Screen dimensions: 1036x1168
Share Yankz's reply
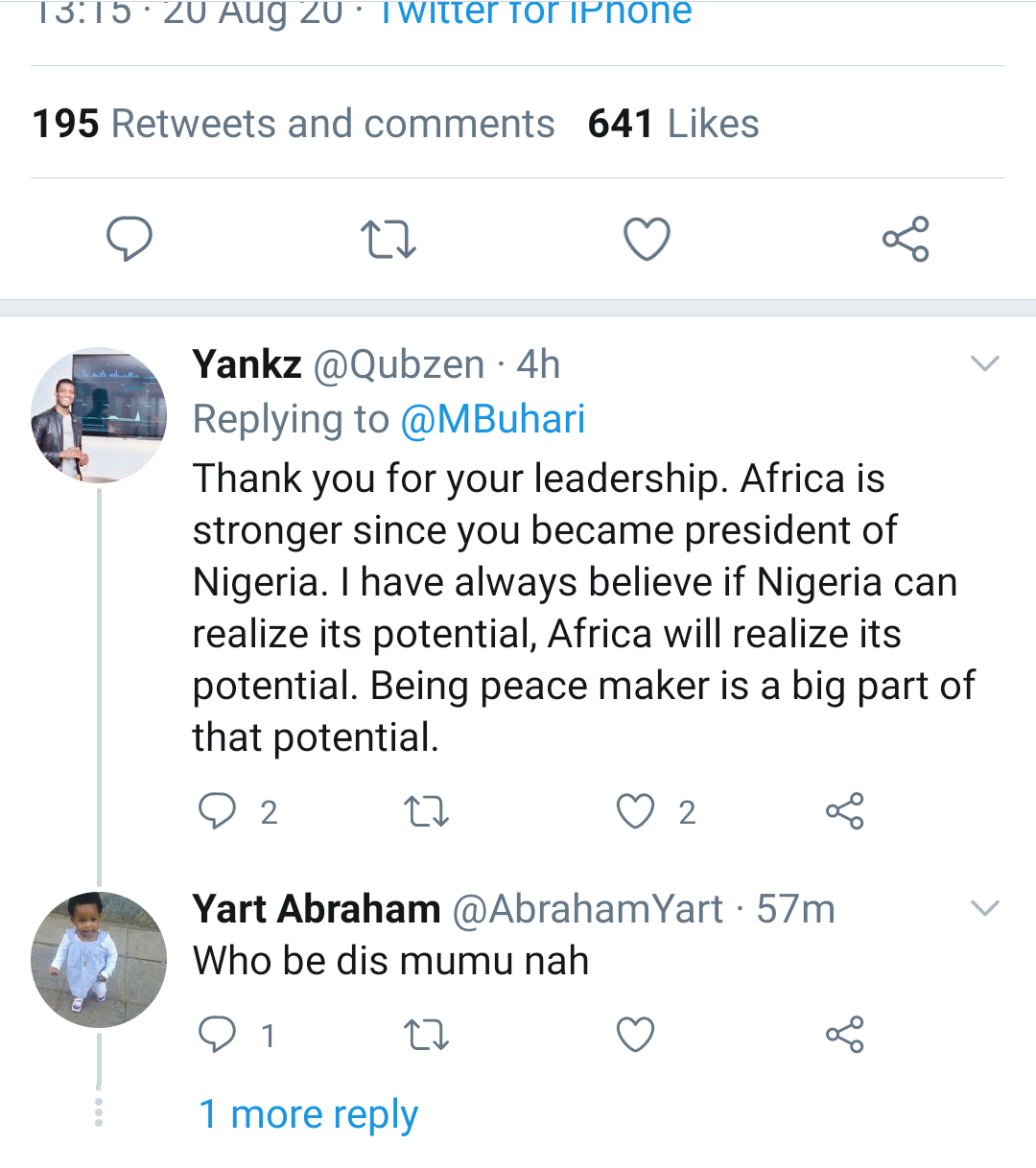[844, 811]
